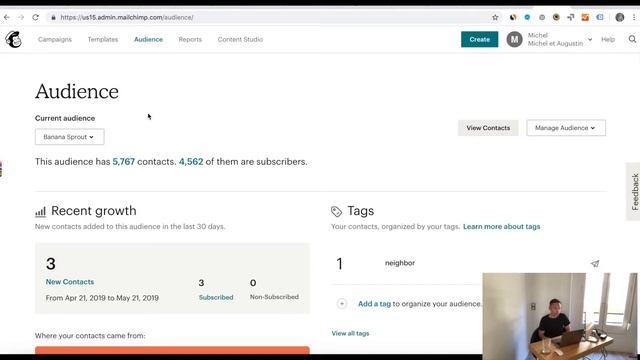Screen dimensions: 640x360
Task: Click the orange contacts source bar
Action: click(172, 350)
